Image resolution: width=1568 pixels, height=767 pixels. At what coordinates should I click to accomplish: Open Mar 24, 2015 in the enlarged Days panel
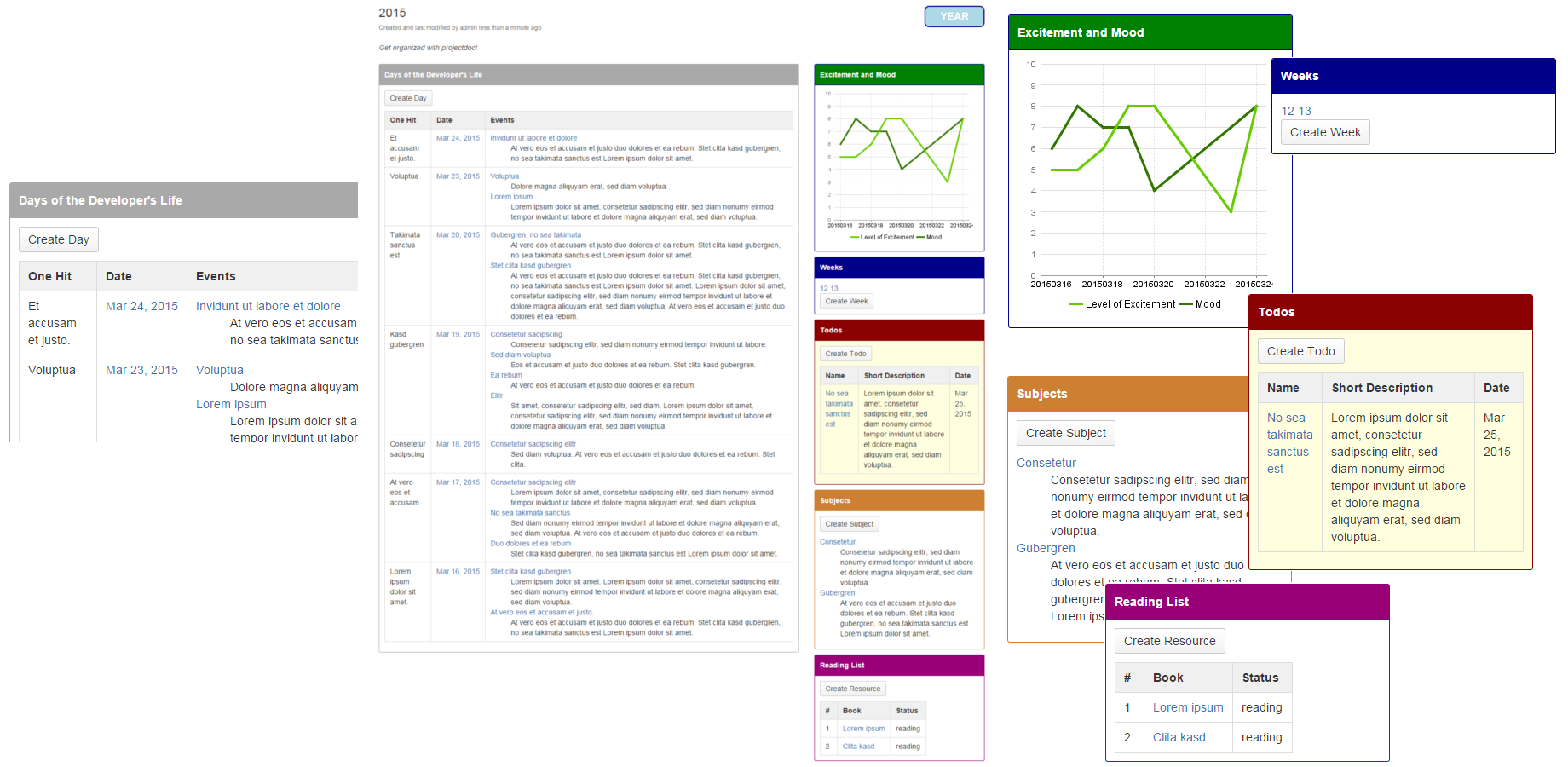click(141, 306)
